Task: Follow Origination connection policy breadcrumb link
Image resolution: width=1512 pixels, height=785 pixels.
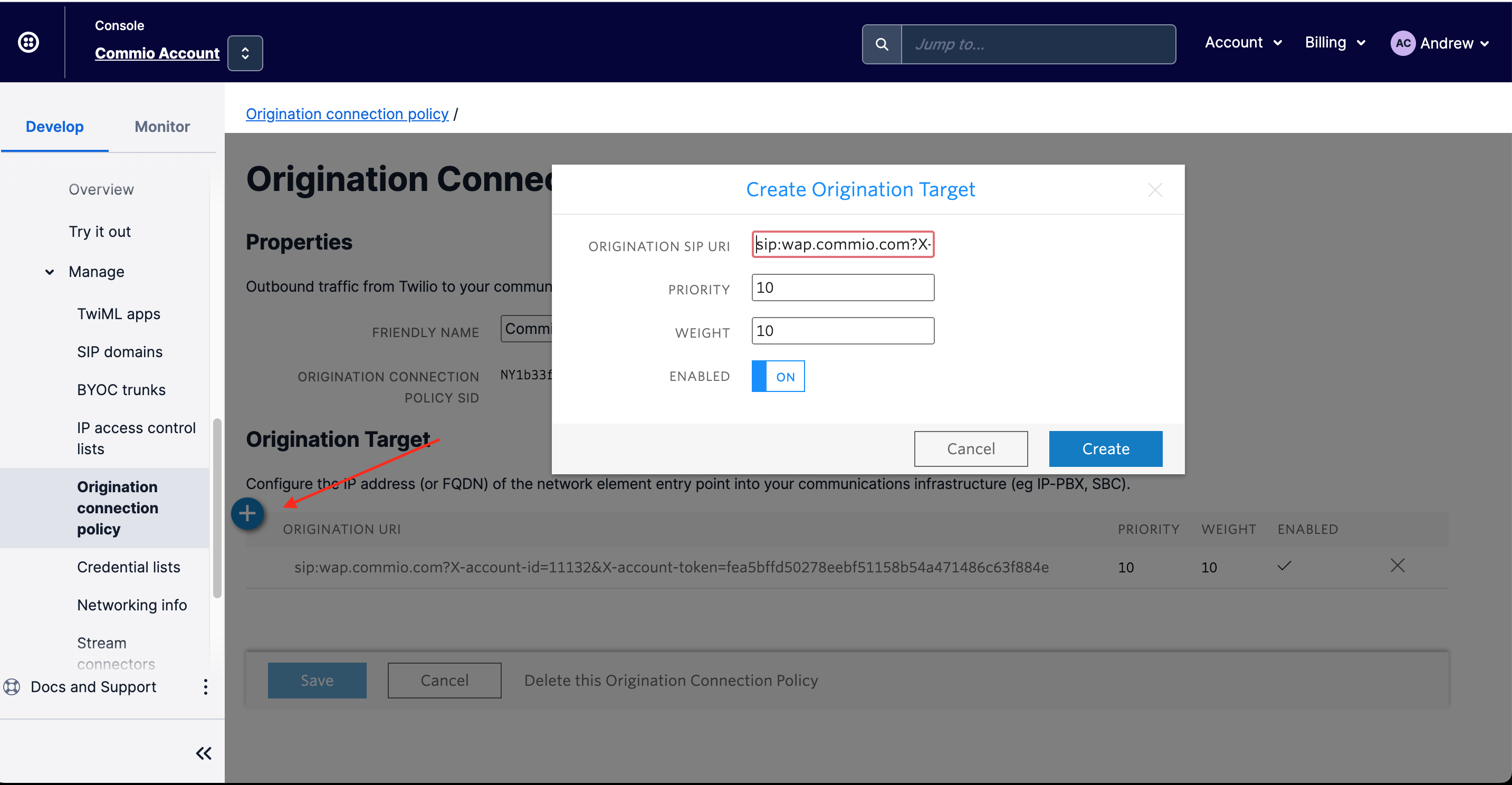Action: (x=347, y=113)
